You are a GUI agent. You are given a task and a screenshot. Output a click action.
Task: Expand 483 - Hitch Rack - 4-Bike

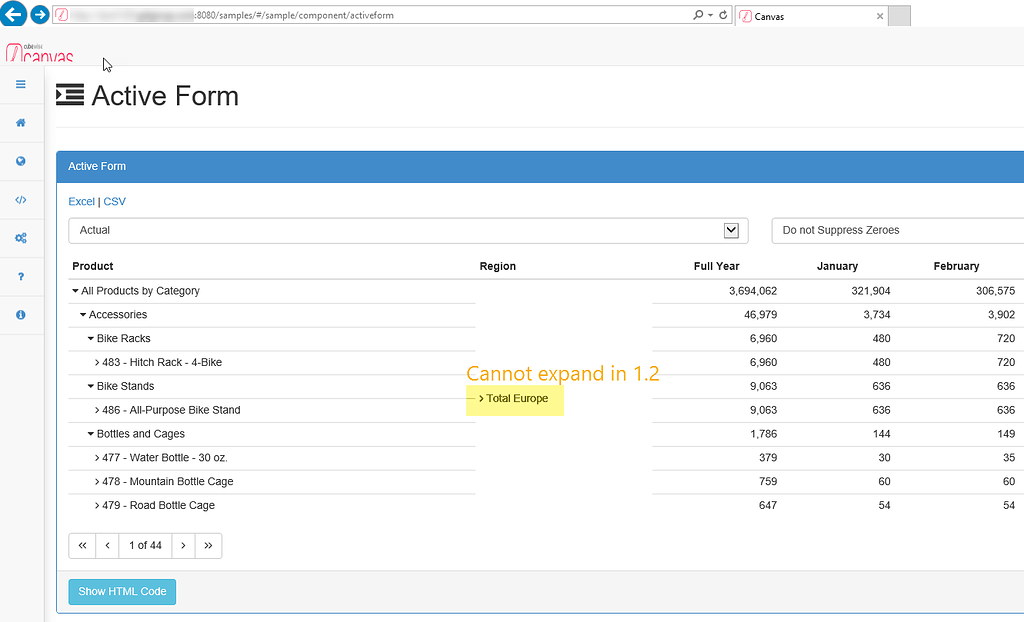(98, 363)
